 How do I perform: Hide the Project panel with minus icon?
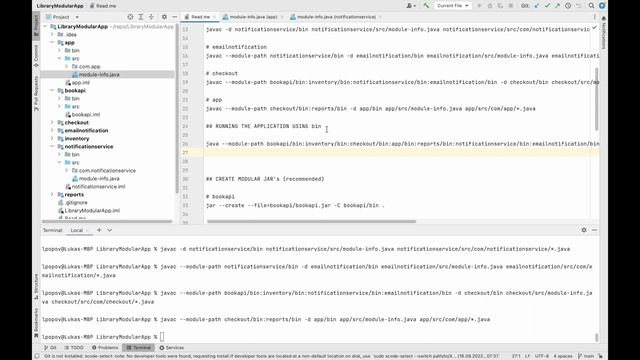click(x=174, y=17)
